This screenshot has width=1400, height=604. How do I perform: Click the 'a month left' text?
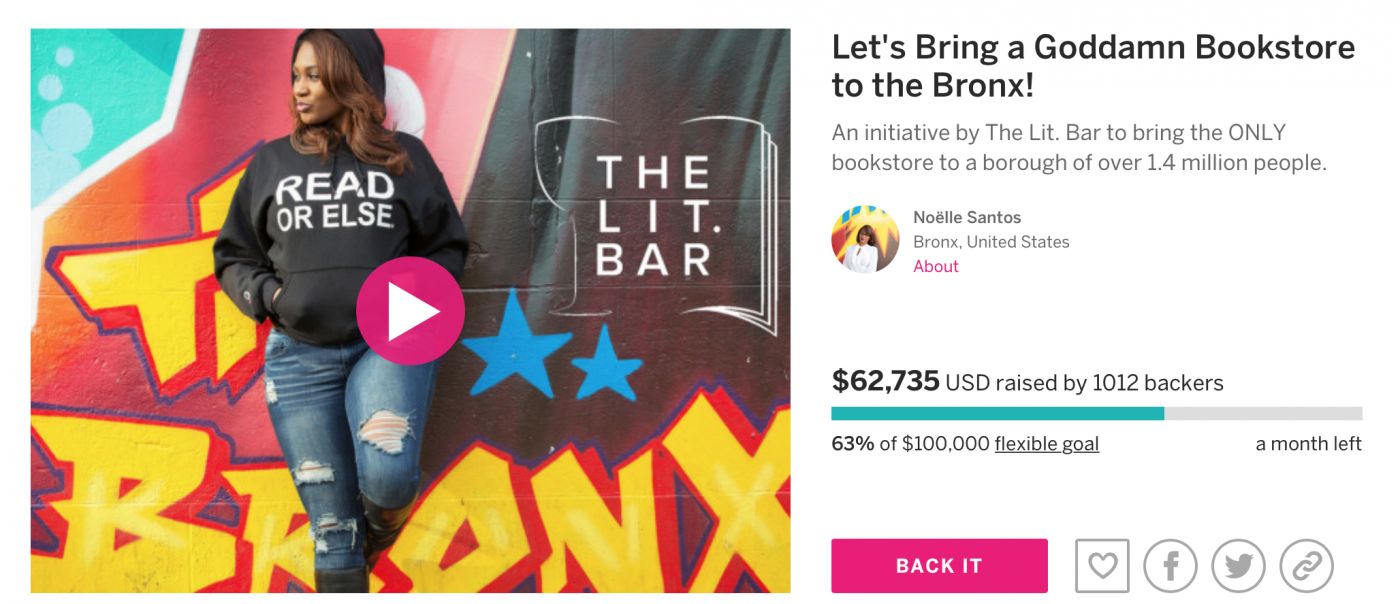(x=1308, y=444)
